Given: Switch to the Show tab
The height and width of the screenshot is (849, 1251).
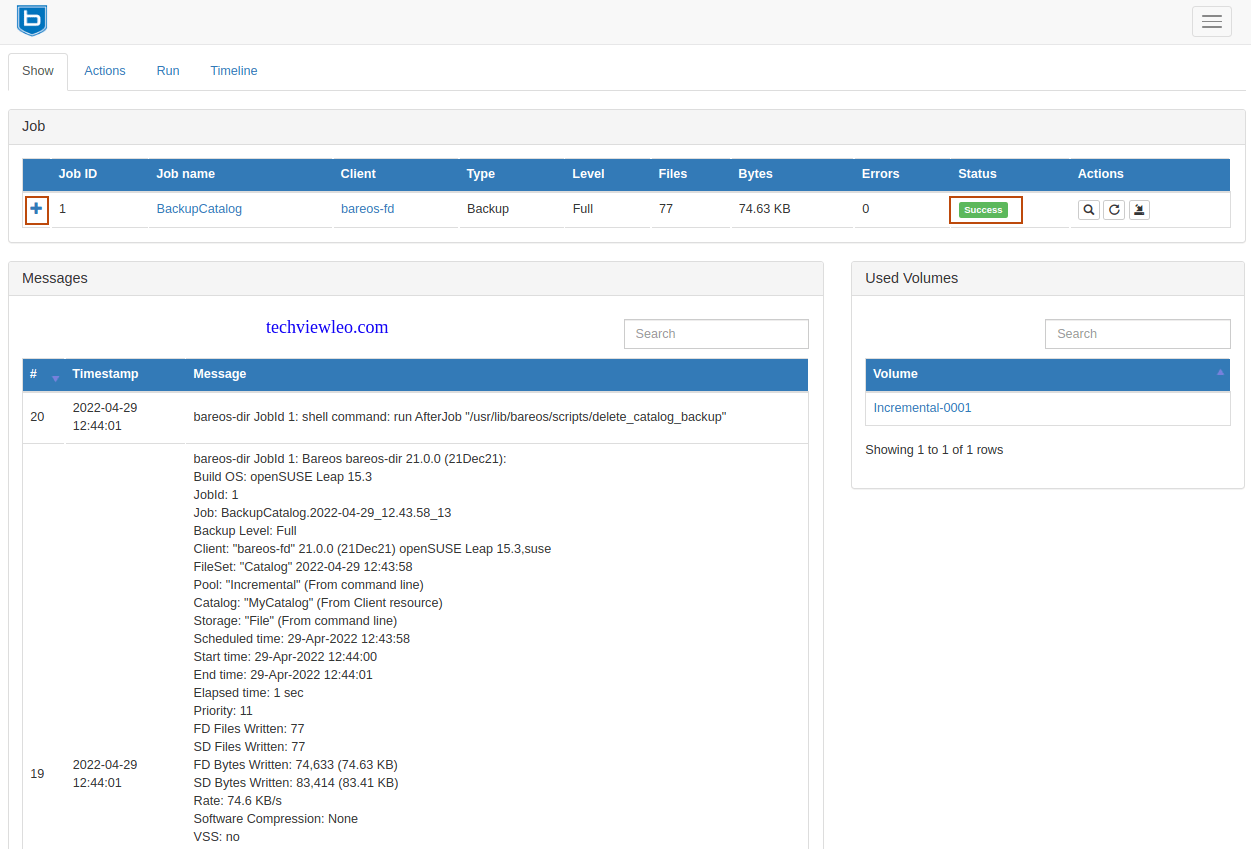Looking at the screenshot, I should [38, 71].
